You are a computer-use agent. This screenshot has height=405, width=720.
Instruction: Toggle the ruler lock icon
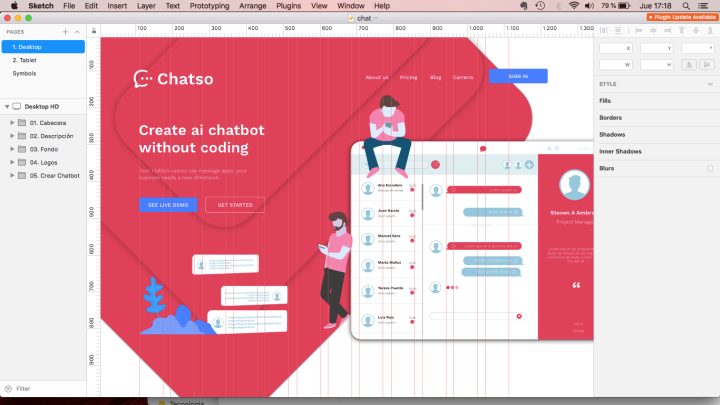tap(94, 31)
